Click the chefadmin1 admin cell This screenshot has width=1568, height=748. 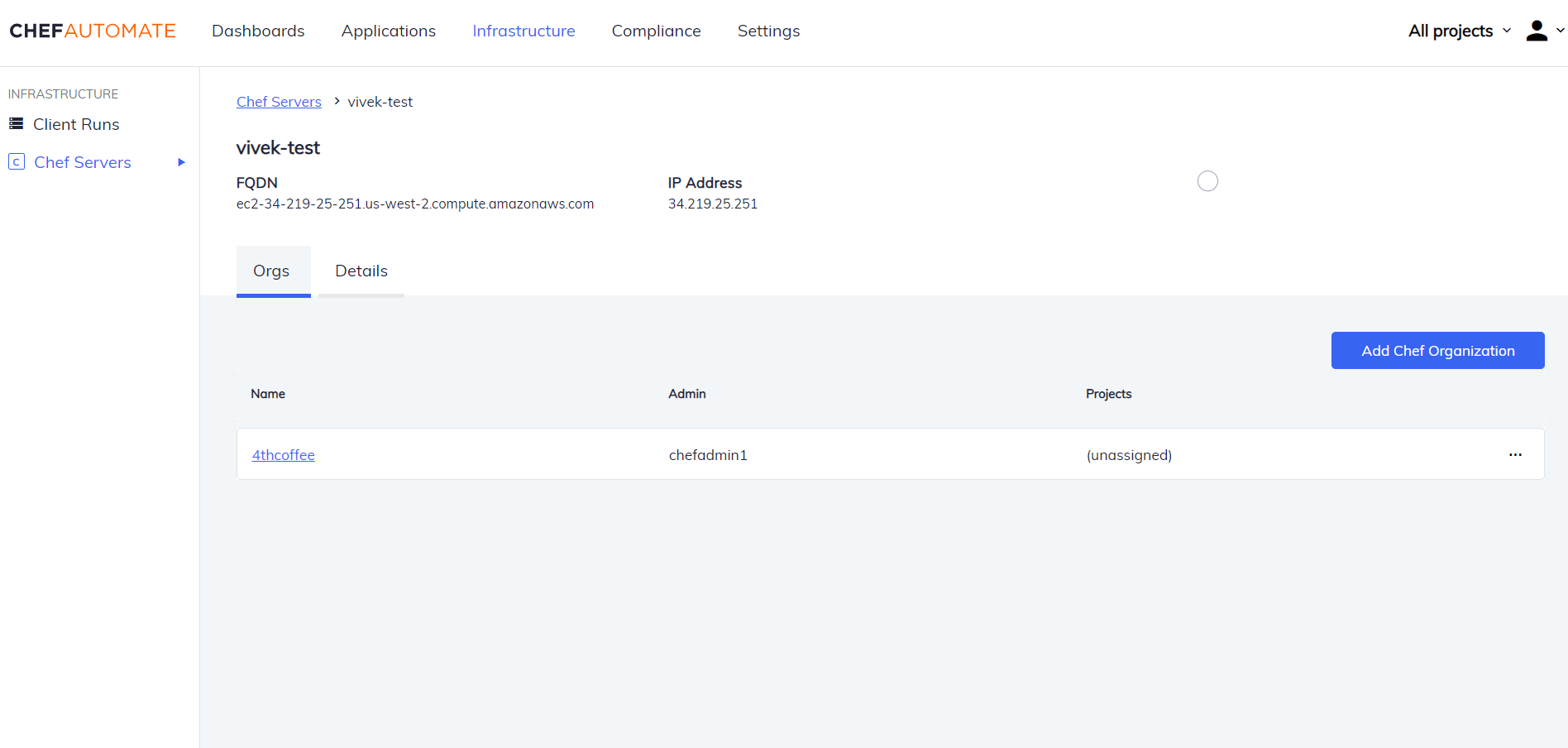(708, 455)
